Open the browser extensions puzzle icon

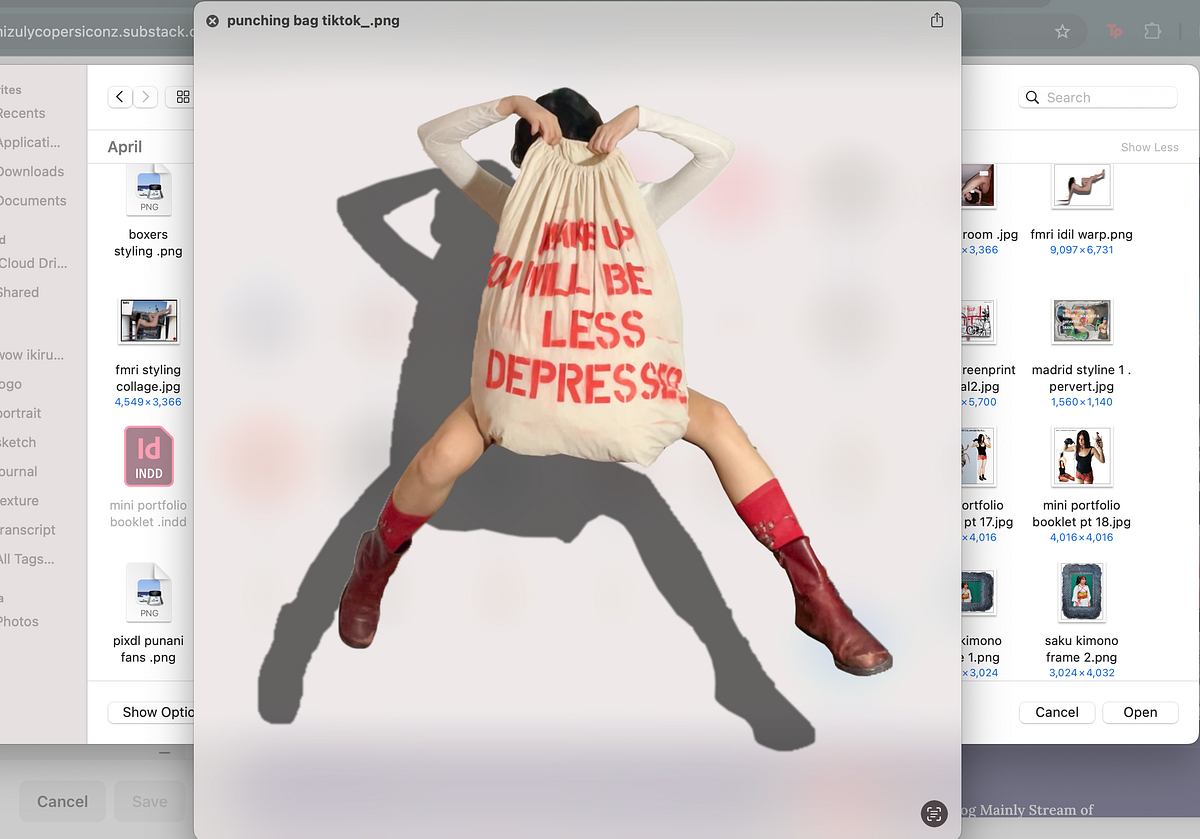pyautogui.click(x=1152, y=31)
